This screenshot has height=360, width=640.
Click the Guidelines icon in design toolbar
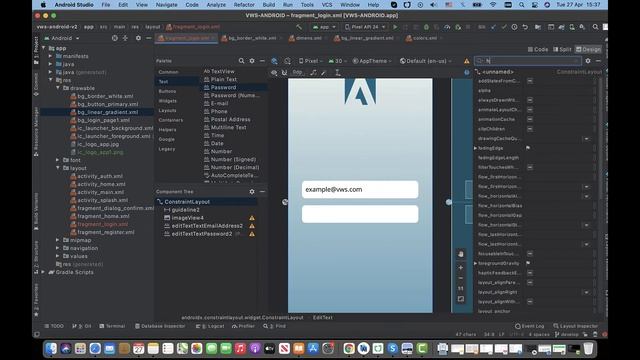[338, 73]
